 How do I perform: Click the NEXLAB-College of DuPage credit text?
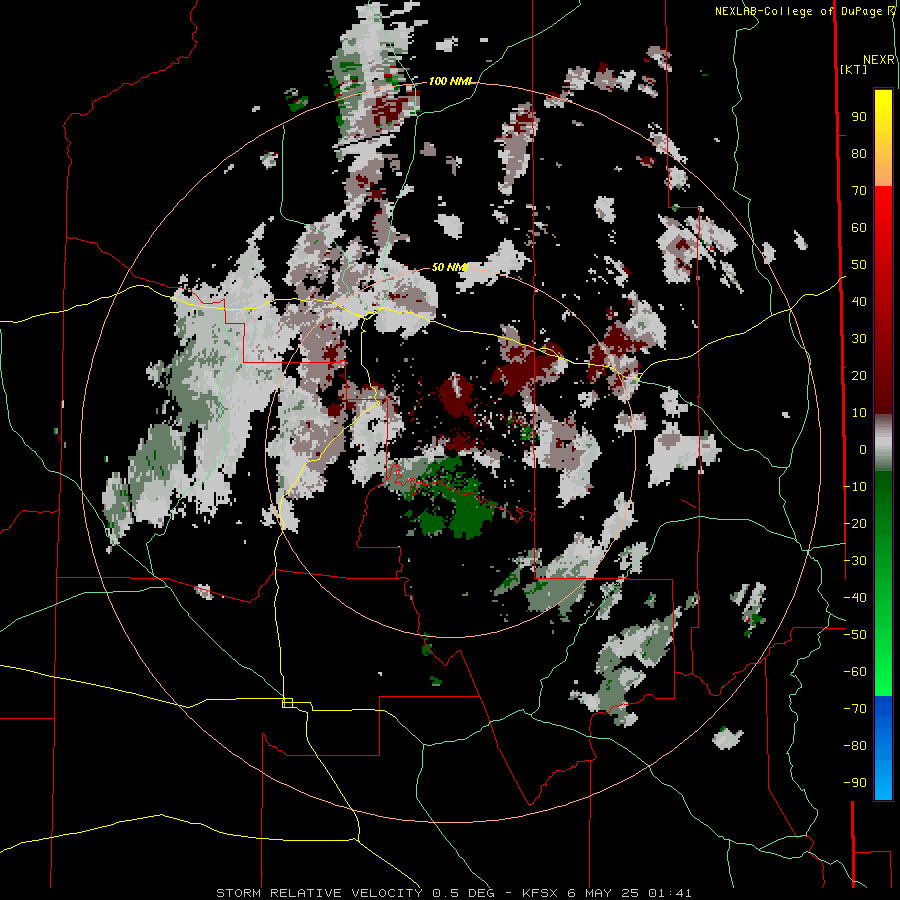pos(805,11)
